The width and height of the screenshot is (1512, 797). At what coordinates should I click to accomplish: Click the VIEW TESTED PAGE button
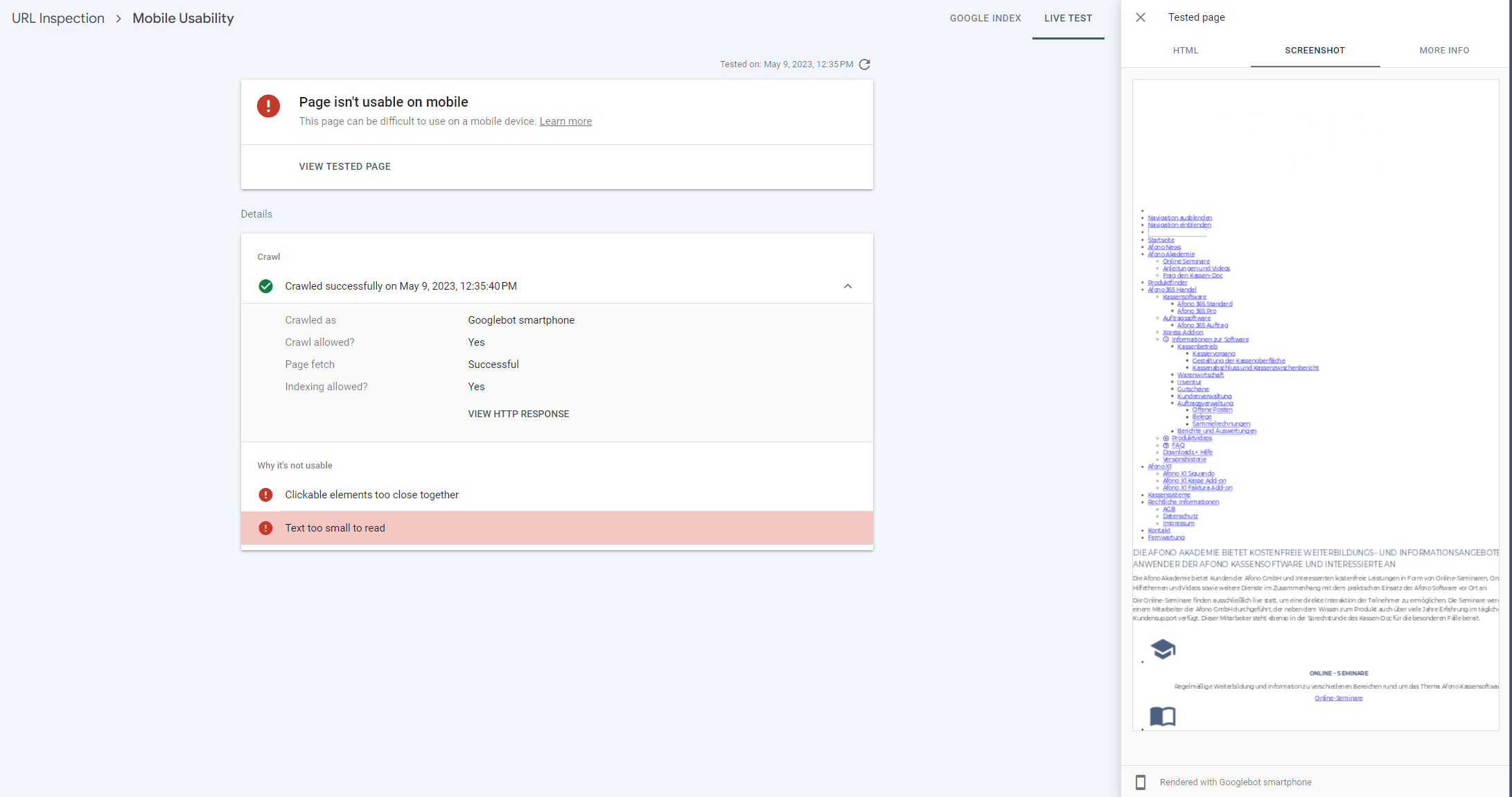pos(345,166)
